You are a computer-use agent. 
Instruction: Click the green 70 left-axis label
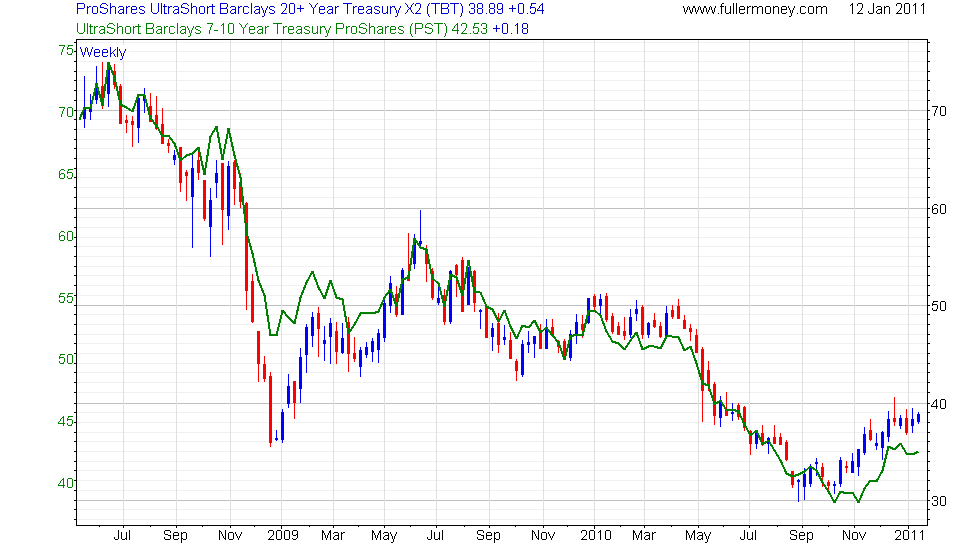pos(66,112)
